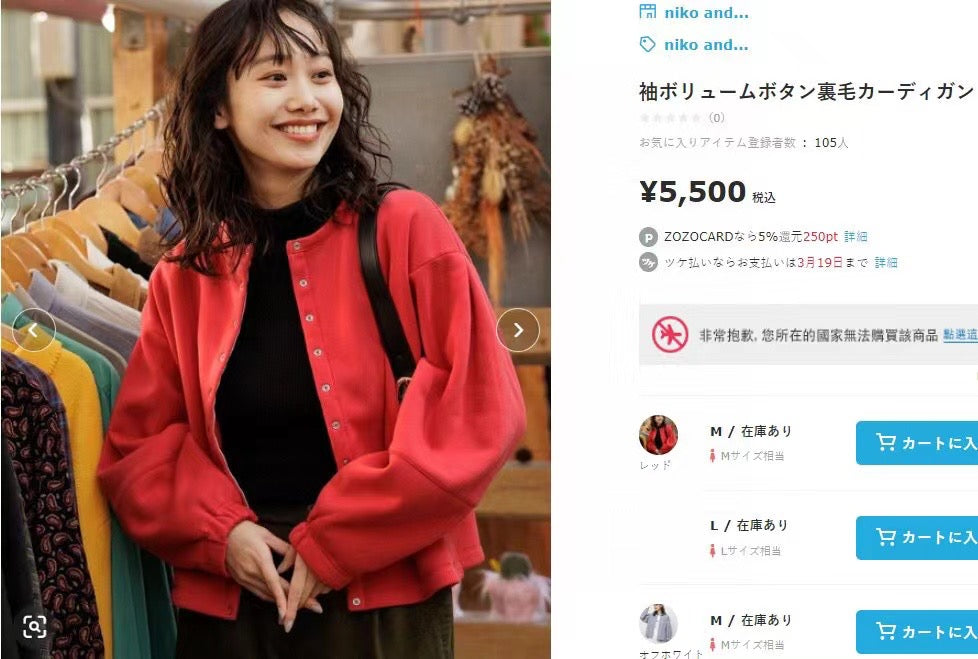Show the next product image with right arrow
The width and height of the screenshot is (978, 659).
pyautogui.click(x=518, y=330)
